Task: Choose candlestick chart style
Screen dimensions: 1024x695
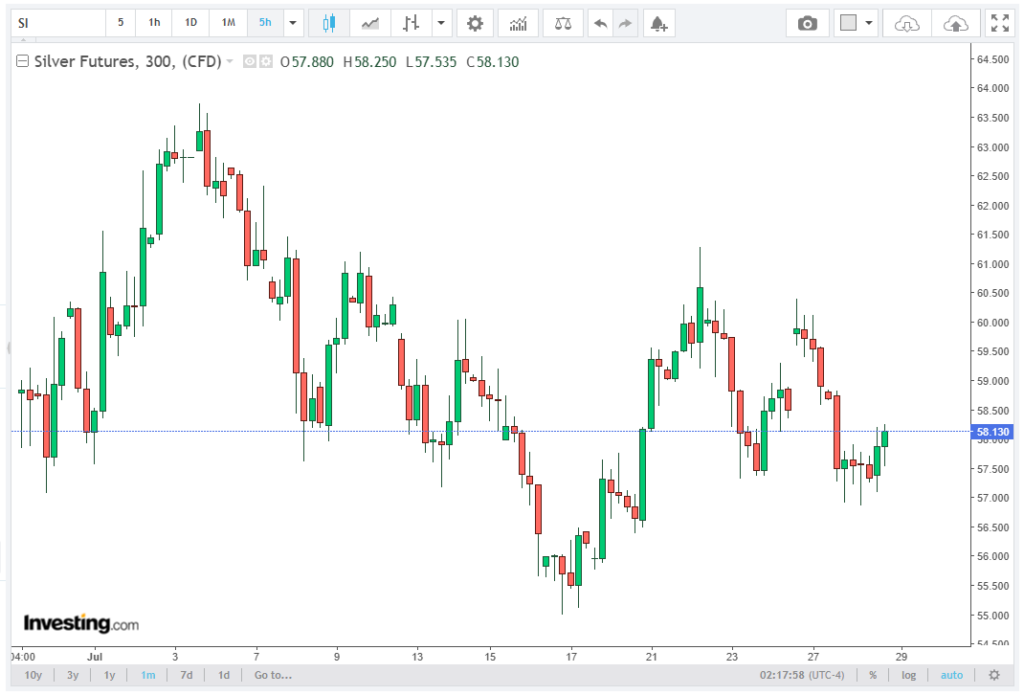Action: point(328,24)
